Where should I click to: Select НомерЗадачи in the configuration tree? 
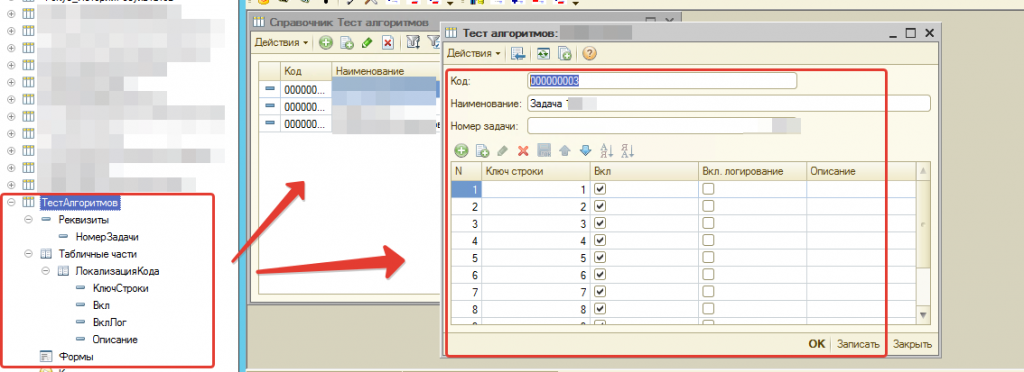pyautogui.click(x=107, y=238)
